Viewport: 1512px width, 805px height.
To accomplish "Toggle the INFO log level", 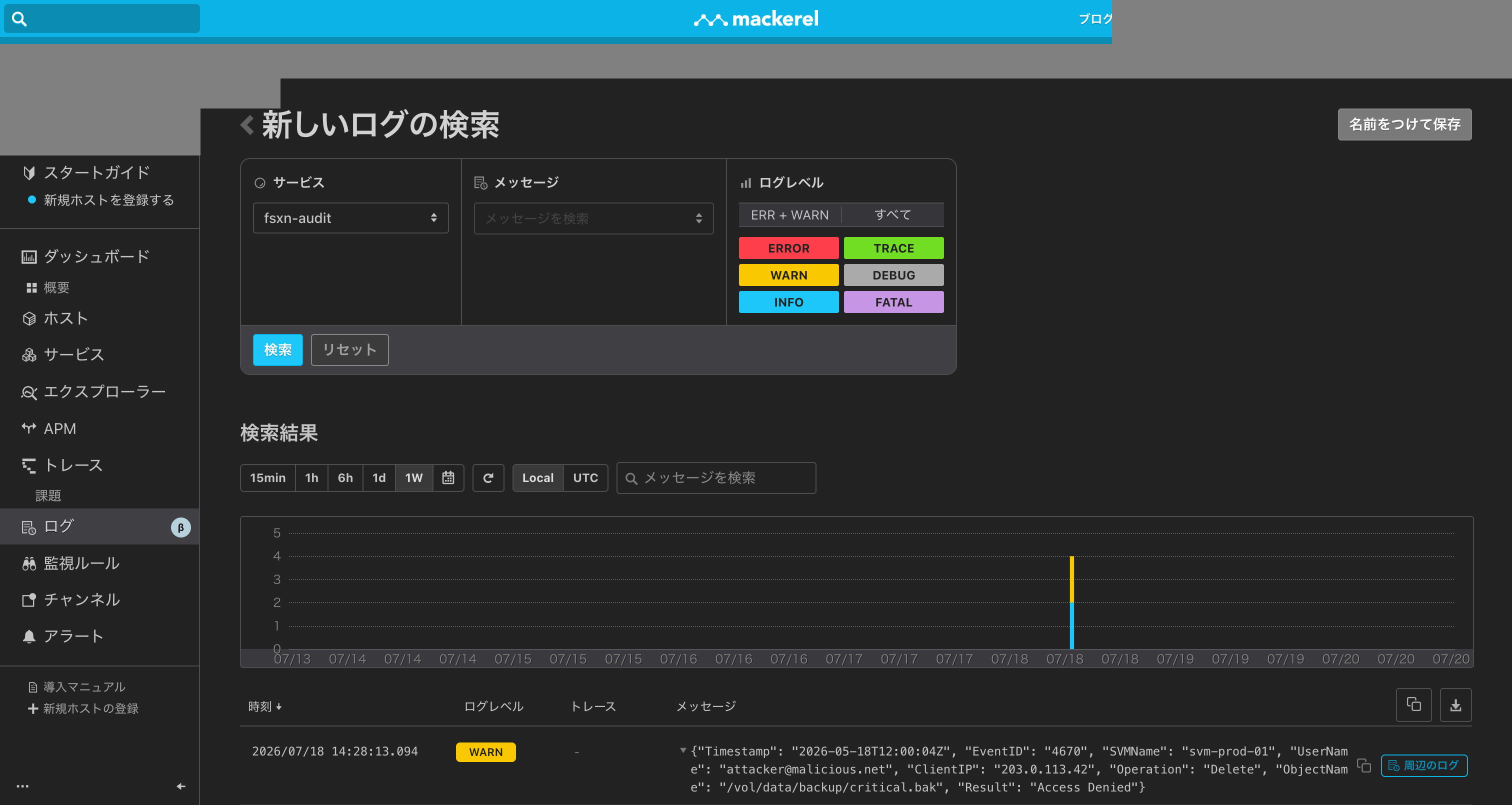I will 788,302.
